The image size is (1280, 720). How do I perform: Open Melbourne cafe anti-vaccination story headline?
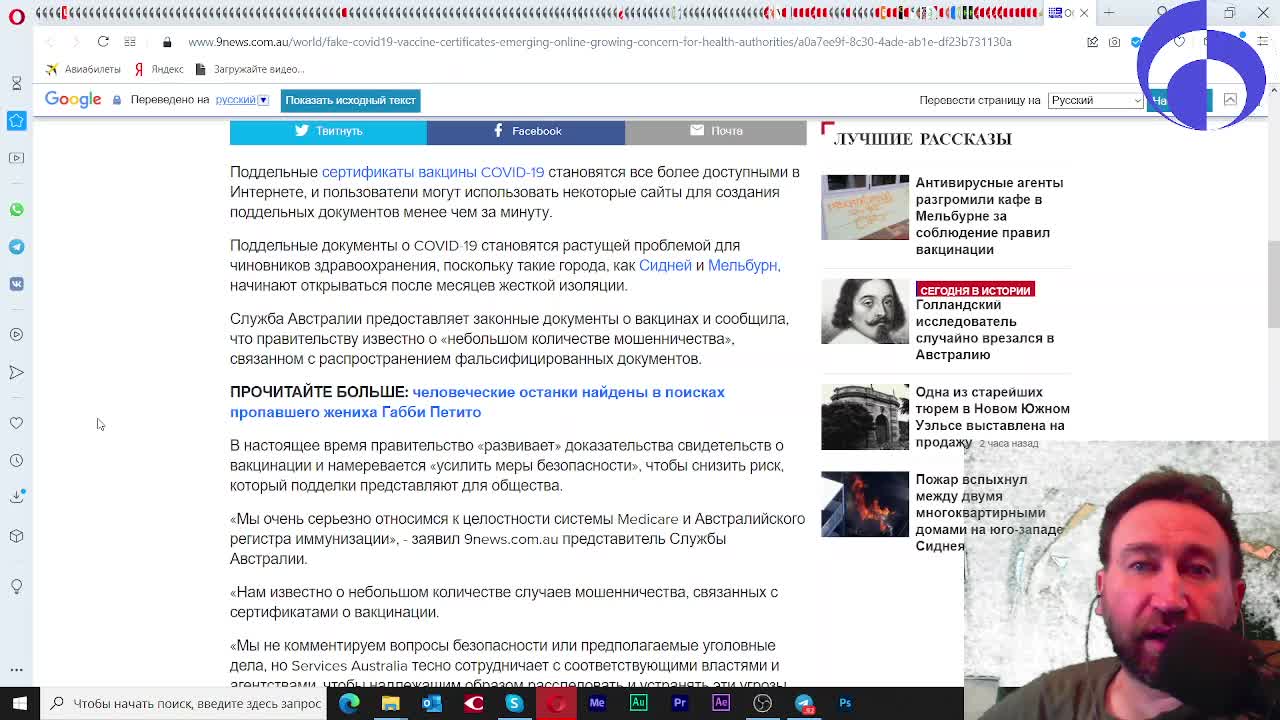(989, 216)
